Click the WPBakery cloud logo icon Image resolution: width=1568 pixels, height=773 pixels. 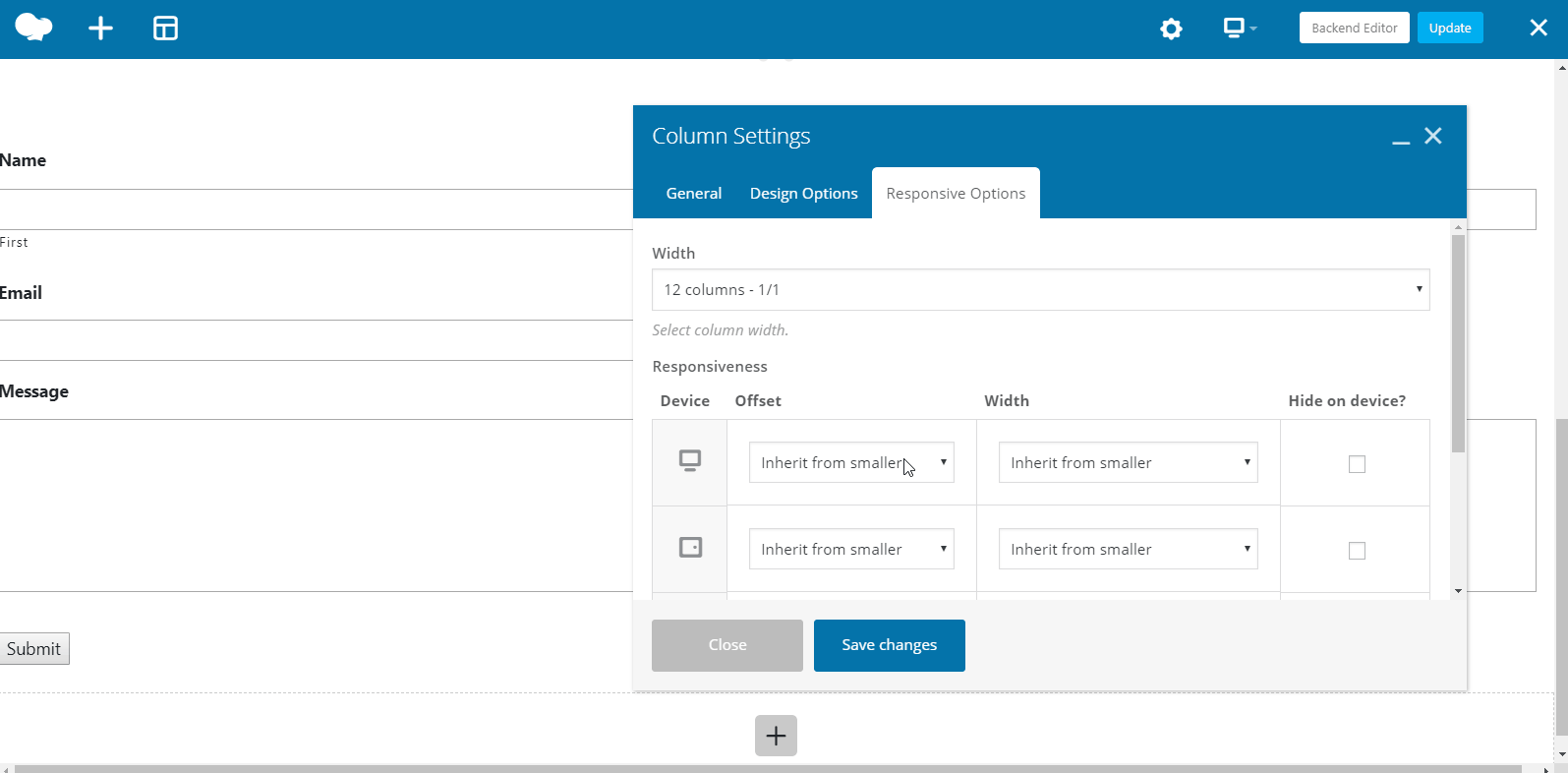33,29
